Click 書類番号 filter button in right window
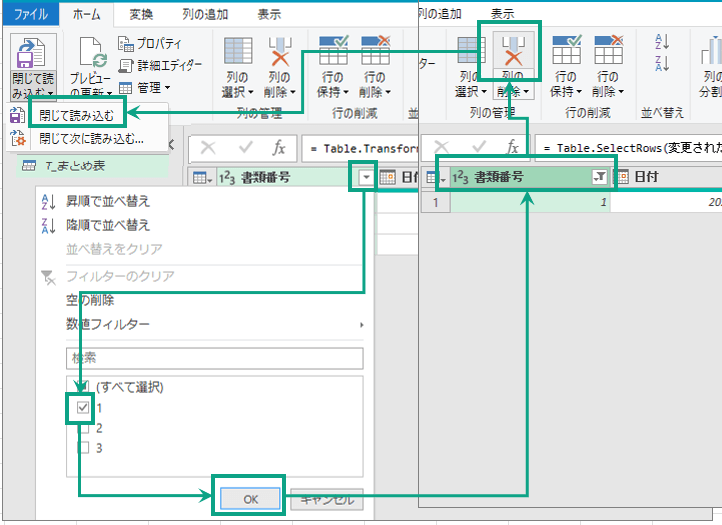 click(599, 176)
